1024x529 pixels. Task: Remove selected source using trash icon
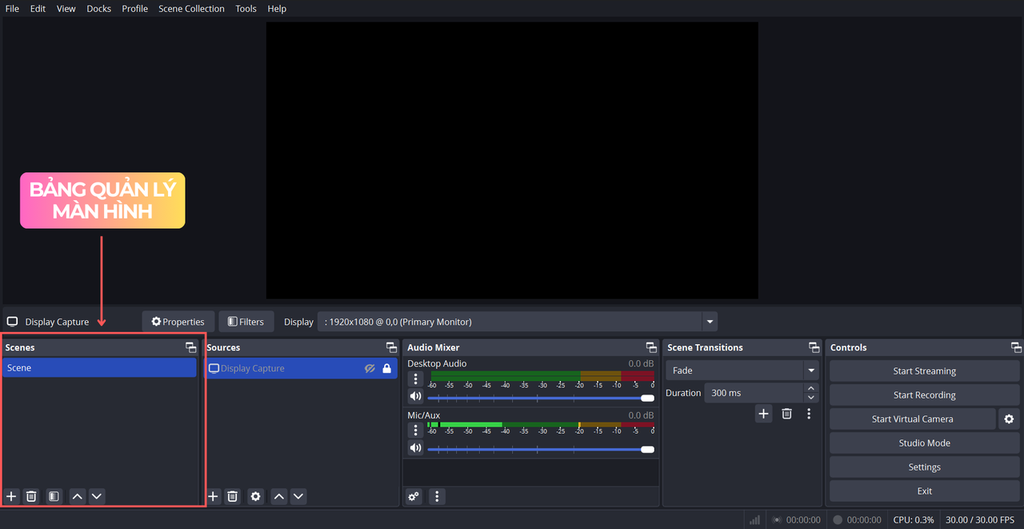232,496
